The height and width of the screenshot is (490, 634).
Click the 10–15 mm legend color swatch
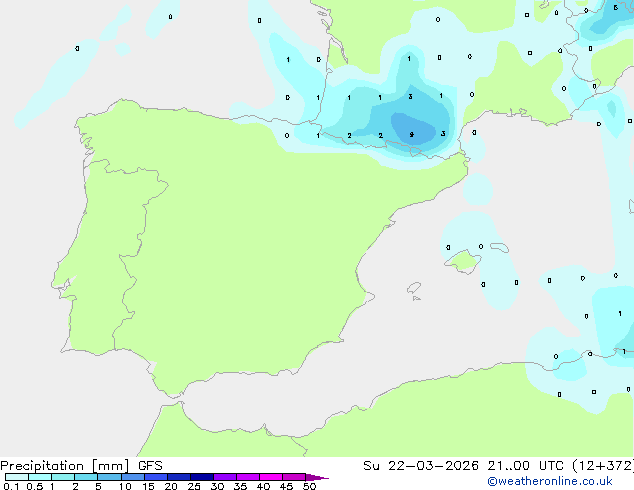coord(133,477)
